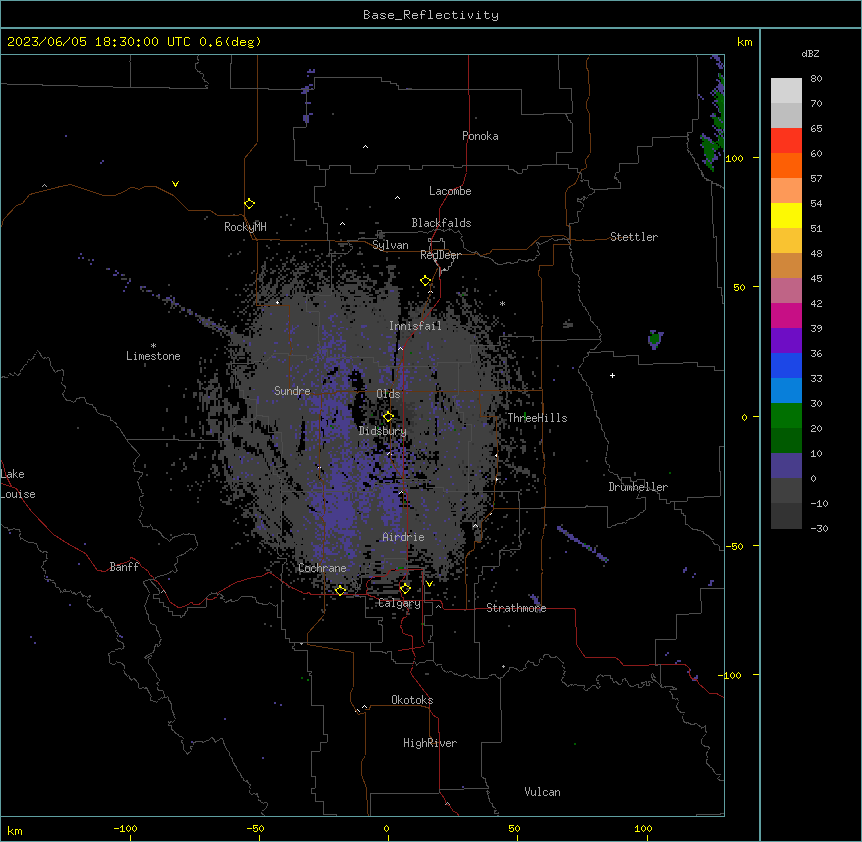Select the Didsbury label
862x842 pixels.
(382, 431)
